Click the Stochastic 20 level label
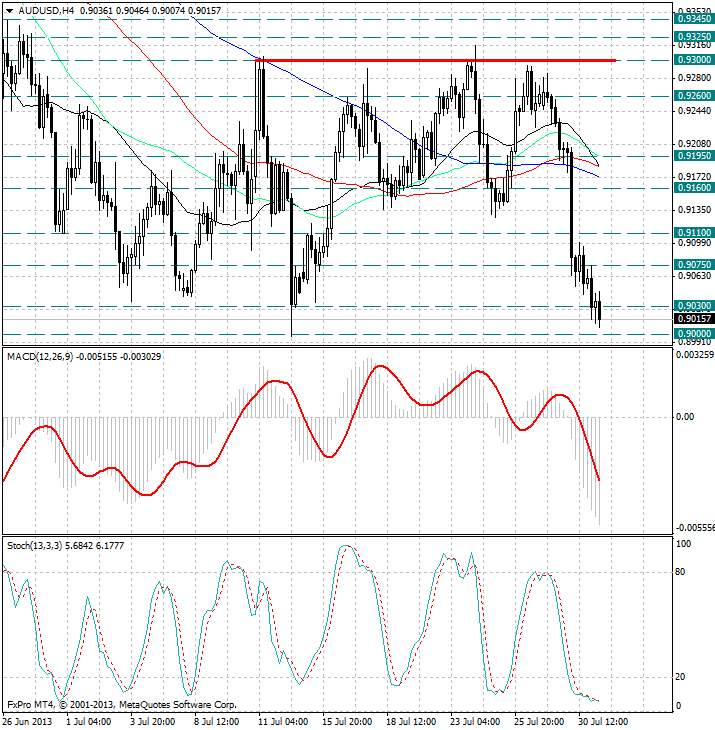The width and height of the screenshot is (715, 730). pos(680,677)
